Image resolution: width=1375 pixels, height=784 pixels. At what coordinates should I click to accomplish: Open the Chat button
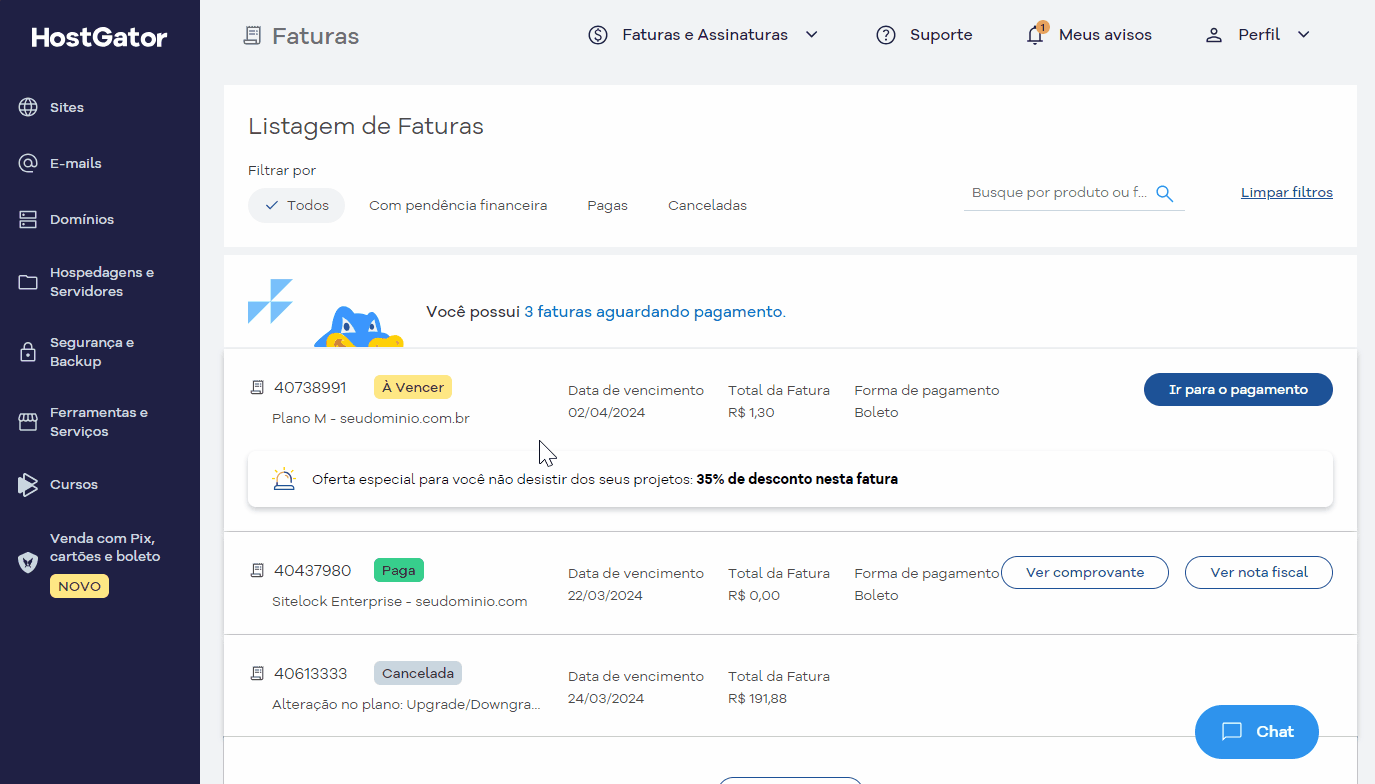1257,732
